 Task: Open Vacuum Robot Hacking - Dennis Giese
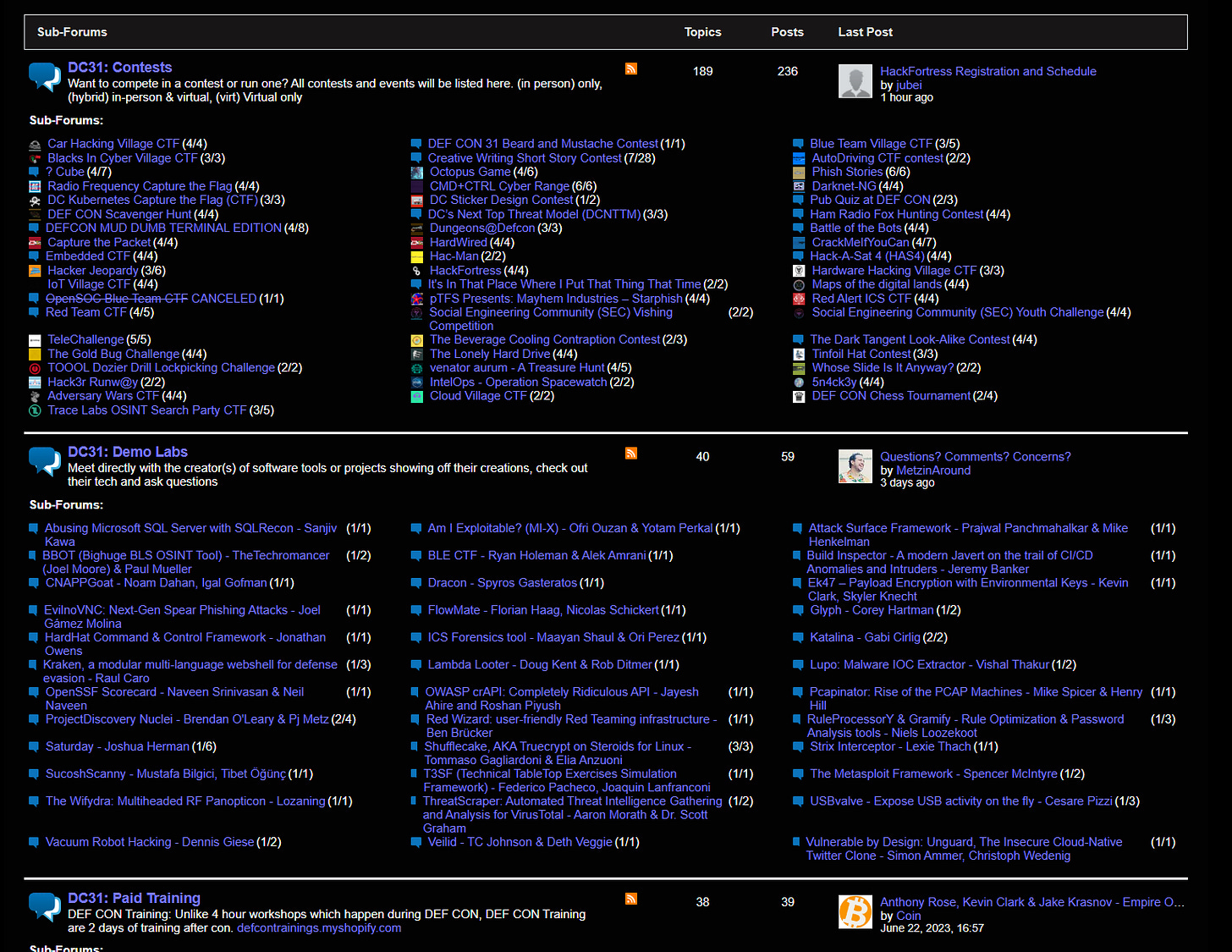tap(150, 842)
